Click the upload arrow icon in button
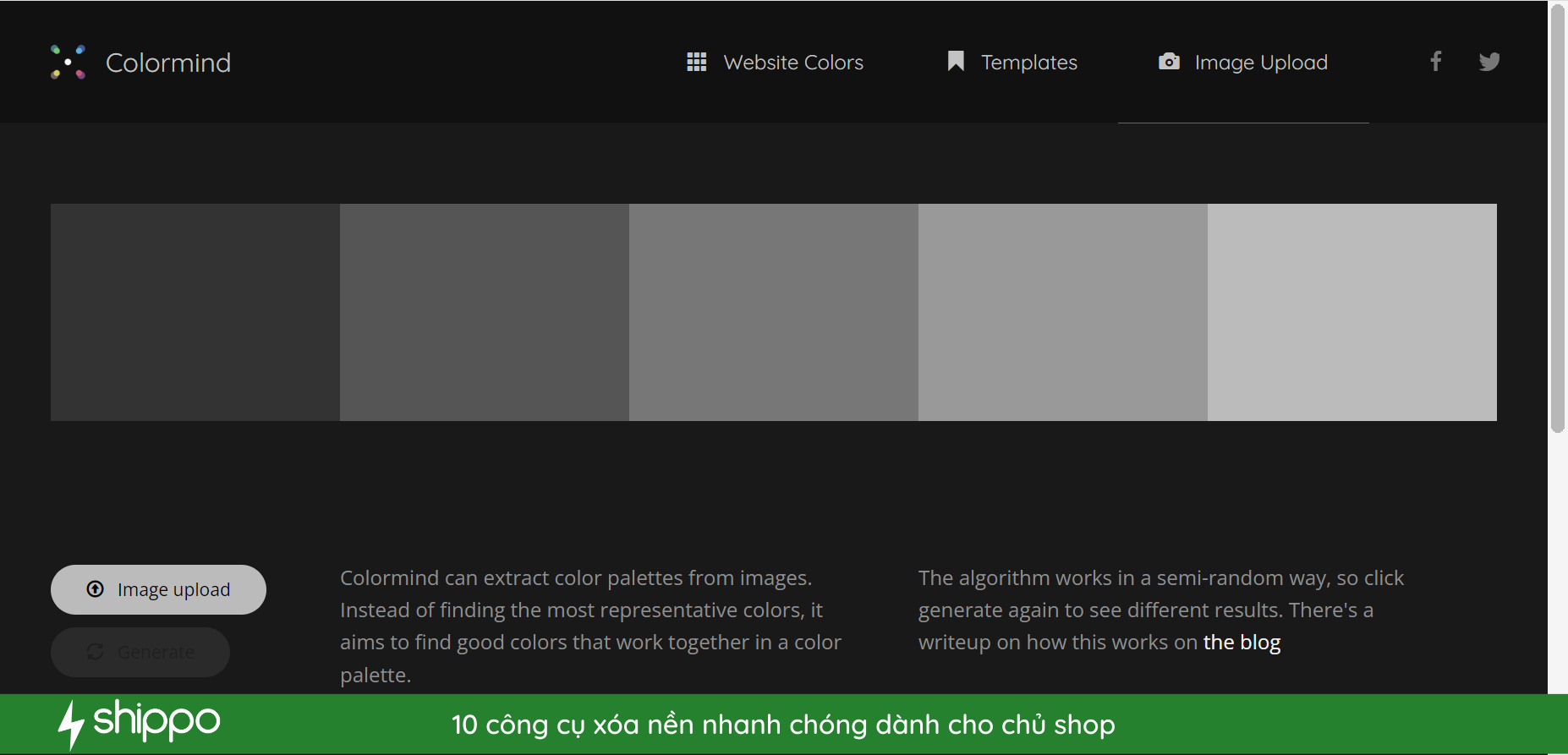Screen dimensions: 1568x755 [96, 589]
